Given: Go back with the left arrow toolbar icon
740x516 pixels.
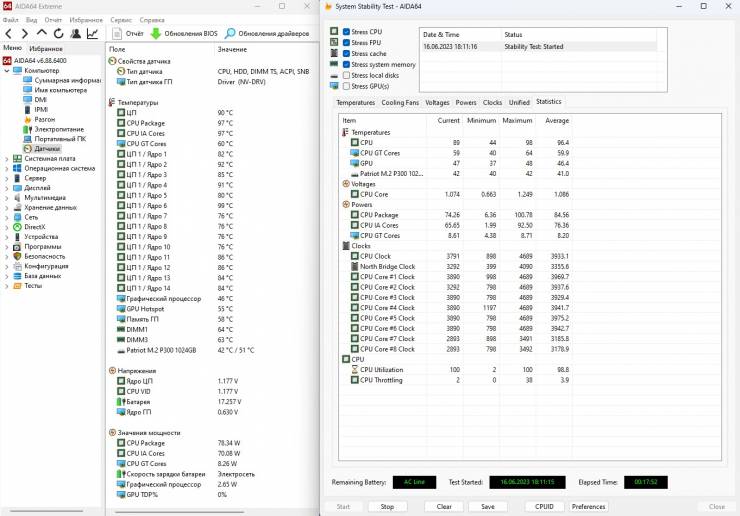Looking at the screenshot, I should pyautogui.click(x=8, y=34).
